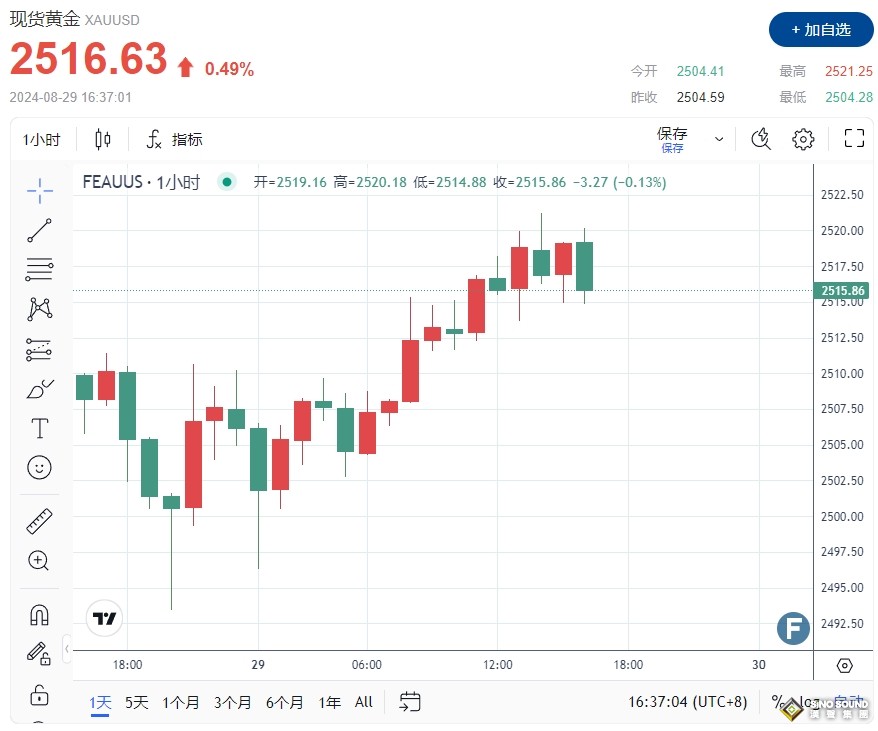Open timezone menu 16:37:04 (UTC+8)
Screen dimensions: 878x731
[x=688, y=702]
